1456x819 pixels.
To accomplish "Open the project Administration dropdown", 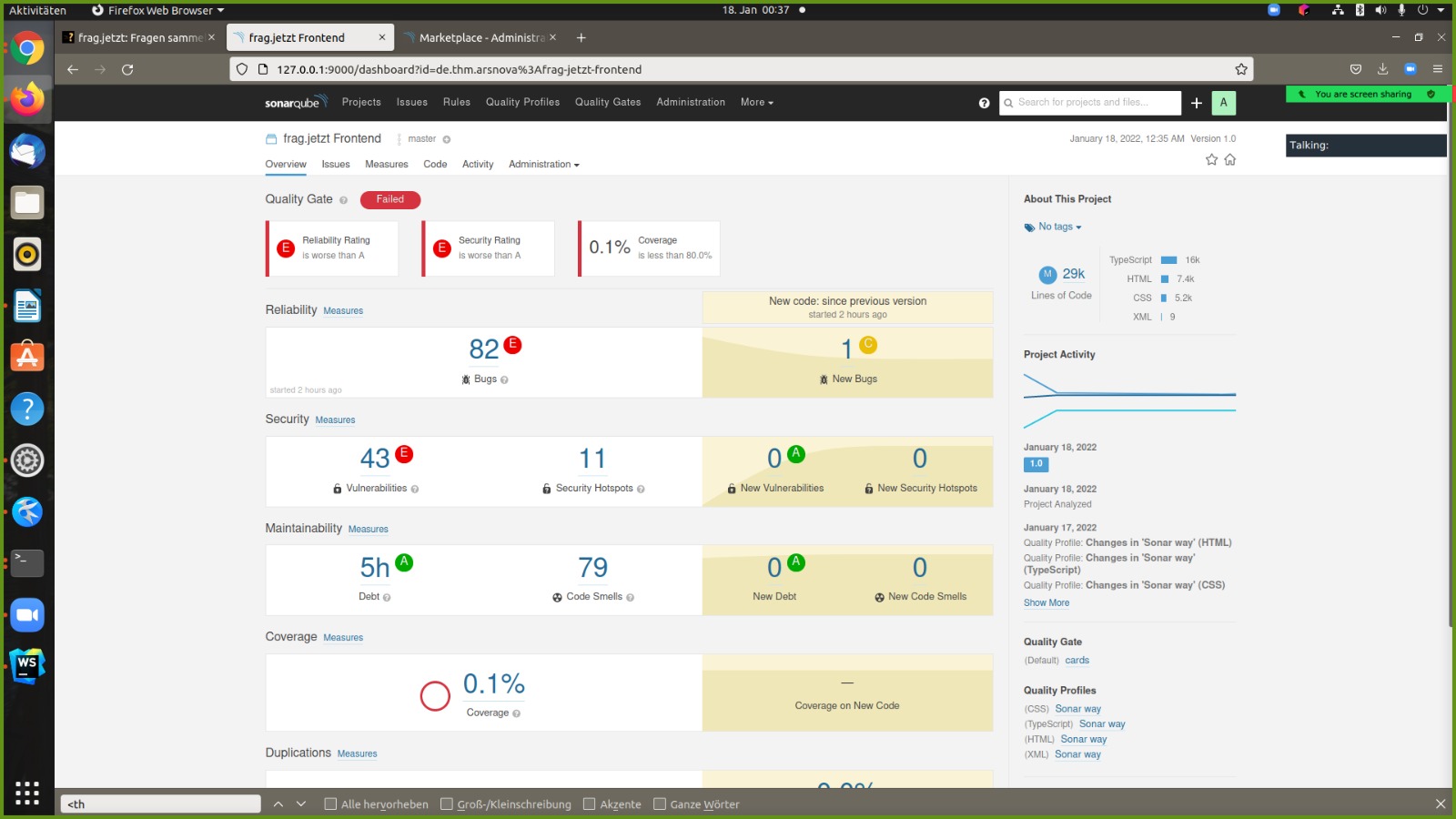I will coord(543,165).
